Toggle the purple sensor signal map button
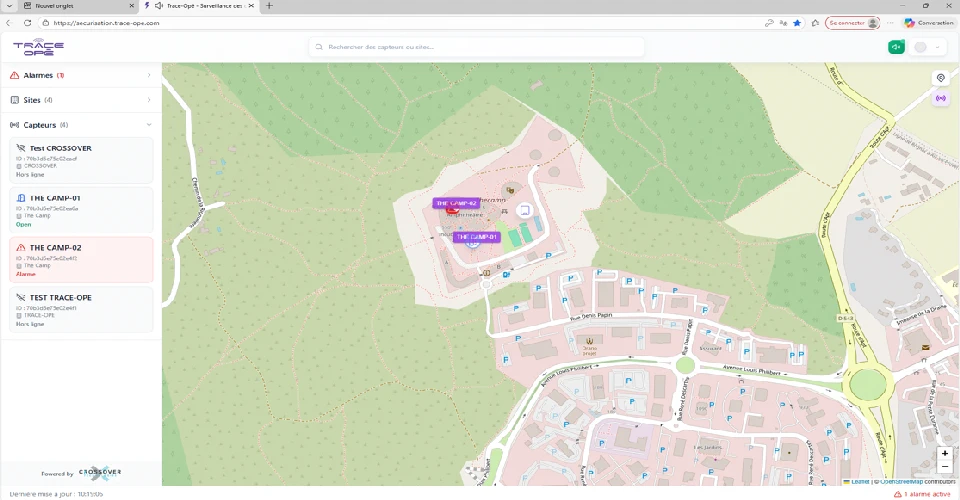This screenshot has width=960, height=500. (x=941, y=98)
